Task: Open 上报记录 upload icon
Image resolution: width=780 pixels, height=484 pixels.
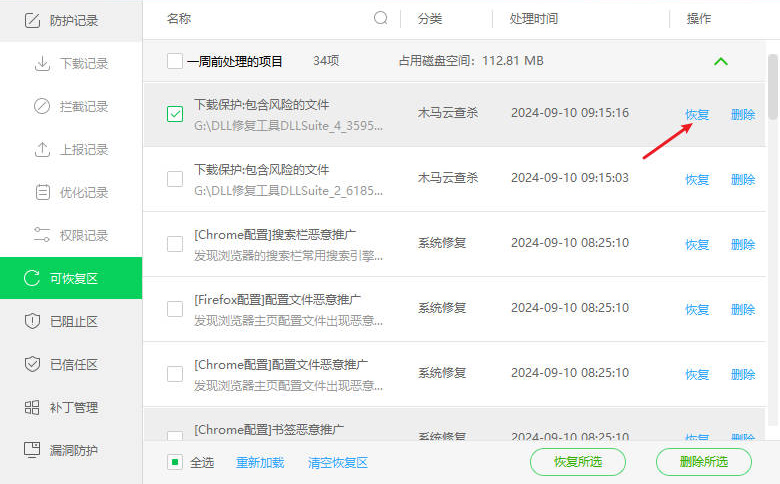Action: coord(42,150)
